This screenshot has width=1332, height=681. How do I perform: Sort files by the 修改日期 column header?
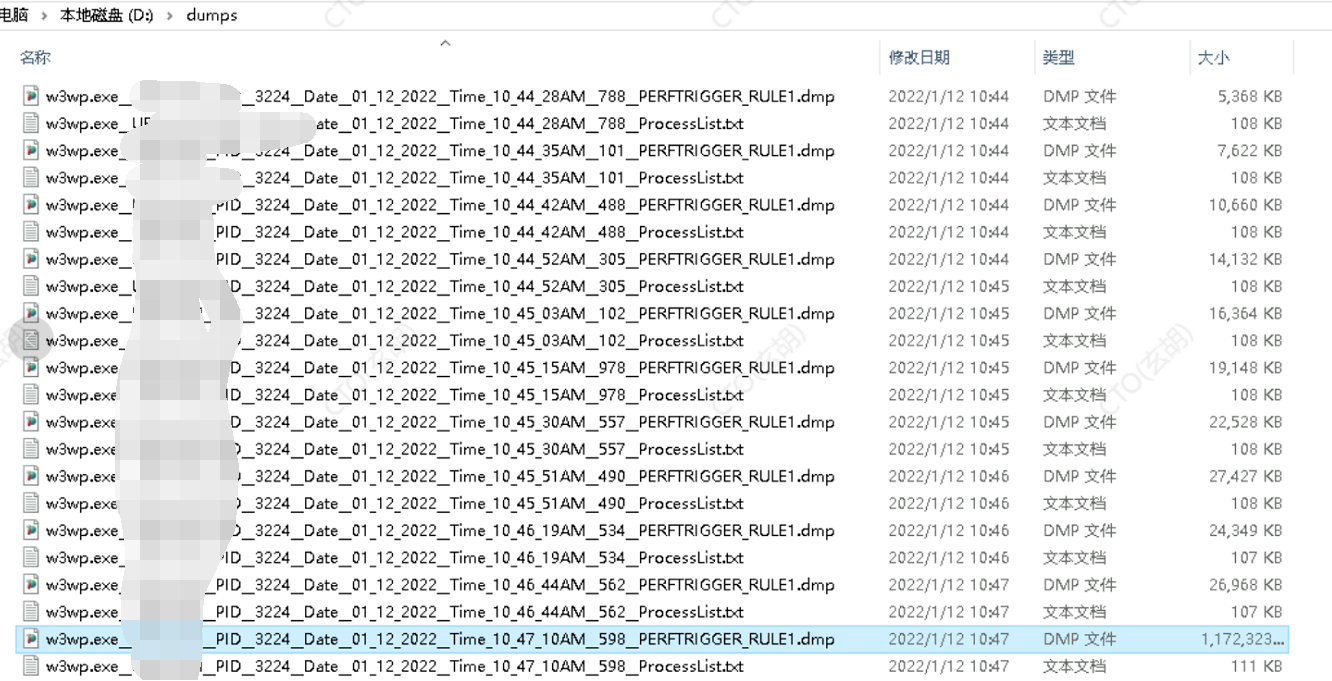[x=919, y=58]
